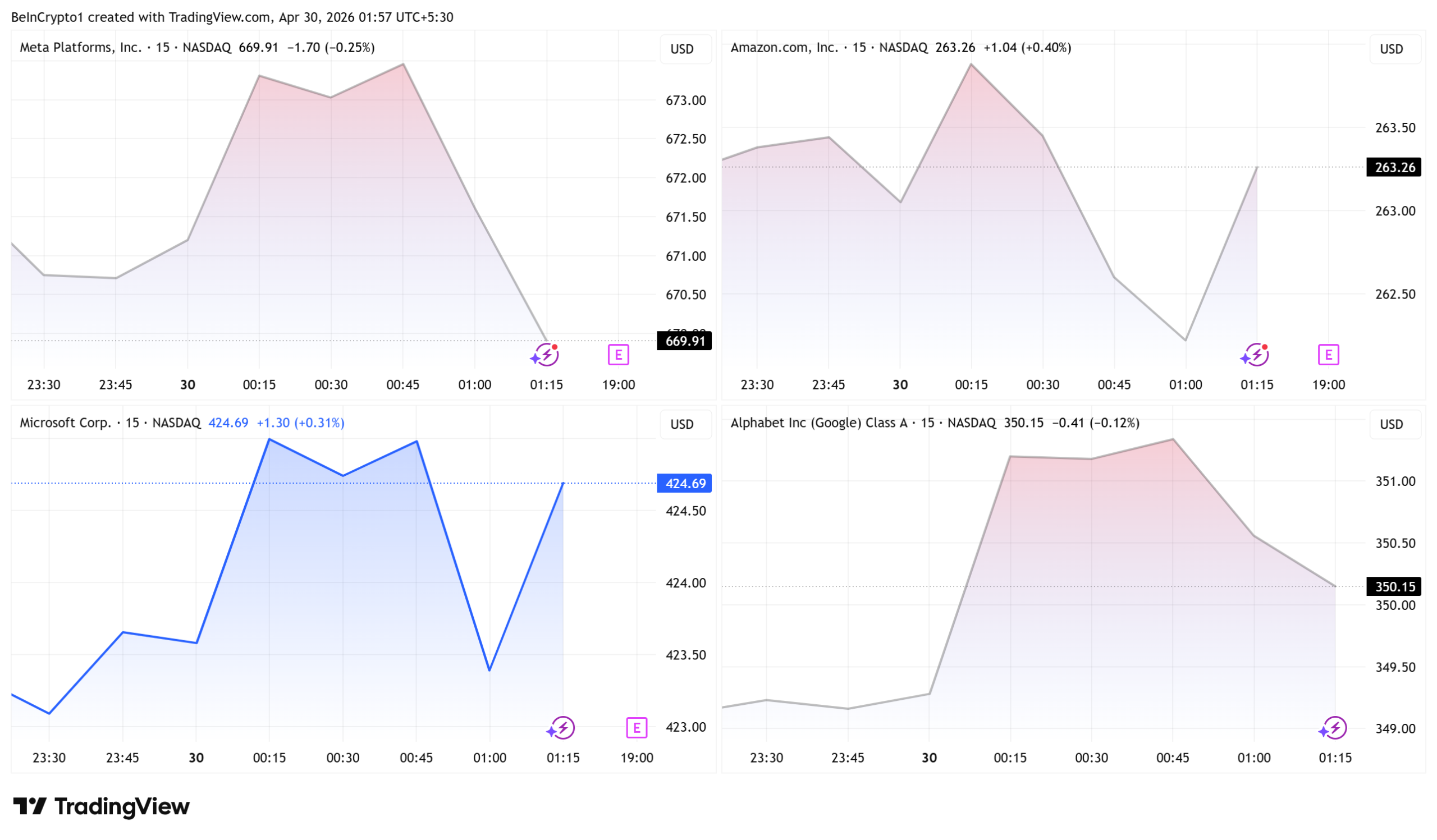Click the Meta Platforms, Inc. chart title
Screen dimensions: 1437x840
(80, 47)
